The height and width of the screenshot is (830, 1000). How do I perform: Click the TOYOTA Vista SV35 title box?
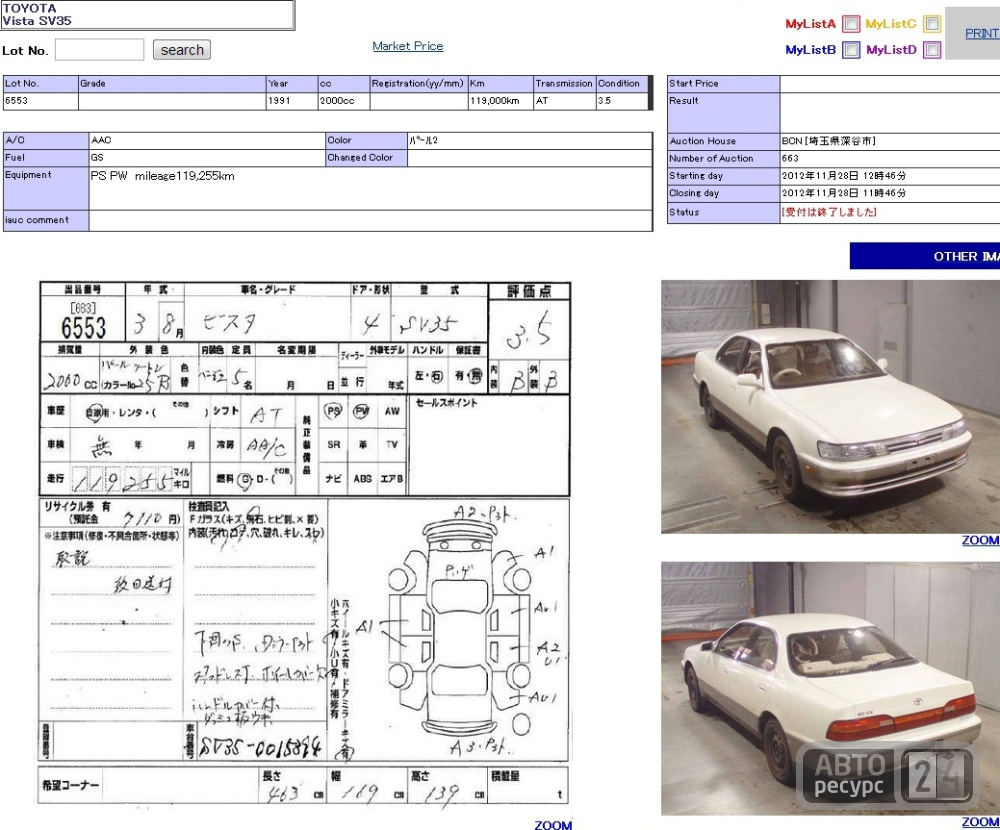click(x=147, y=15)
